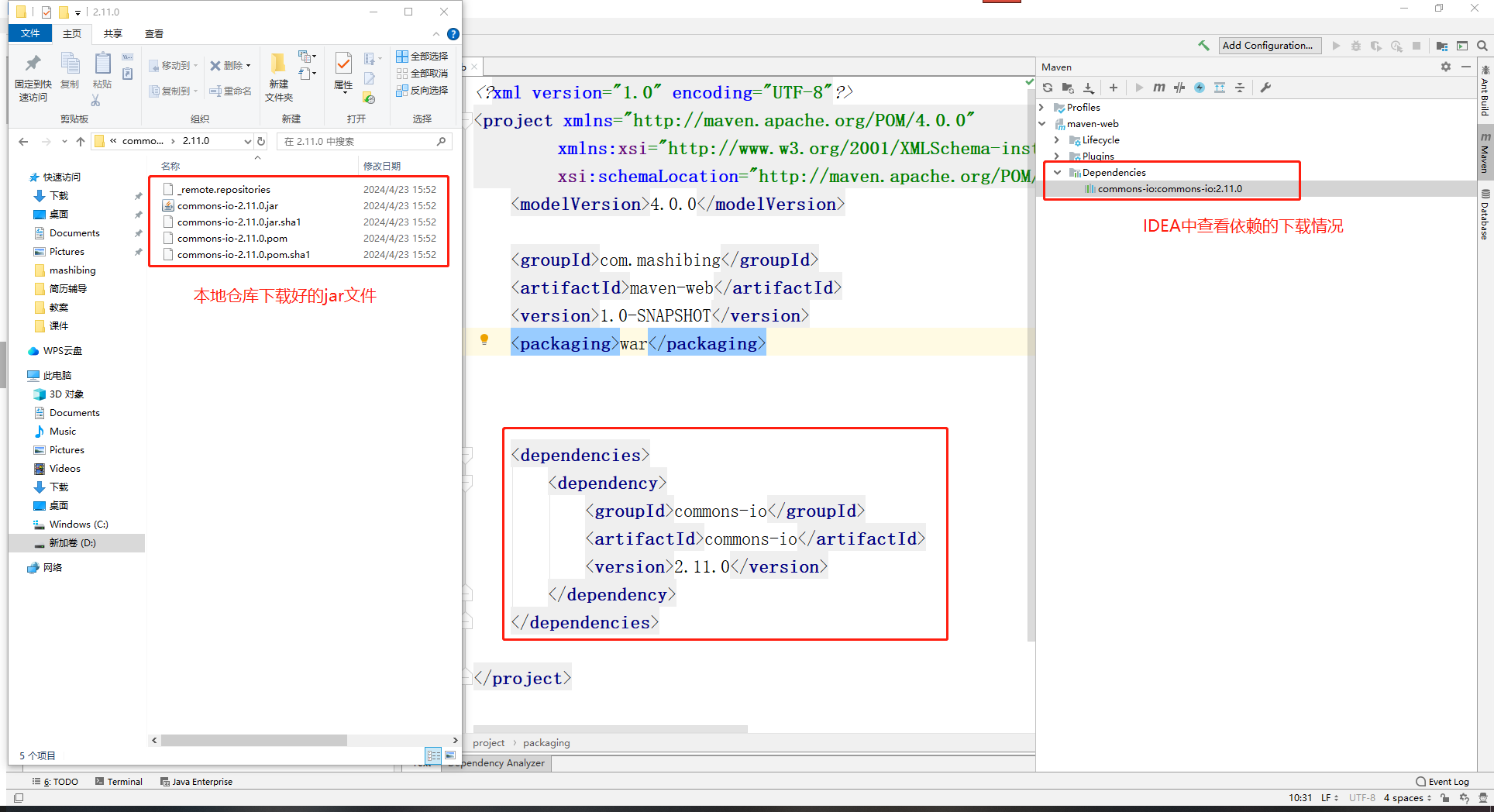Viewport: 1494px width, 812px height.
Task: Click the Search Everywhere magnifier icon
Action: click(x=1482, y=46)
